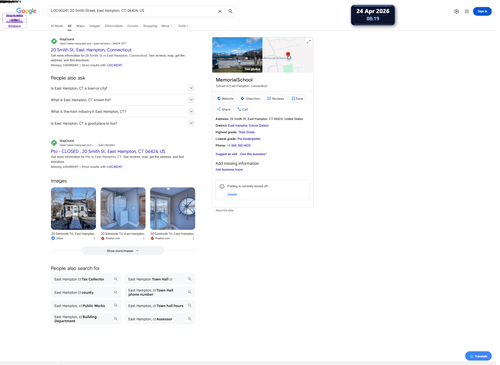Open Reviews for Memorial School
This screenshot has width=500, height=365.
276,99
